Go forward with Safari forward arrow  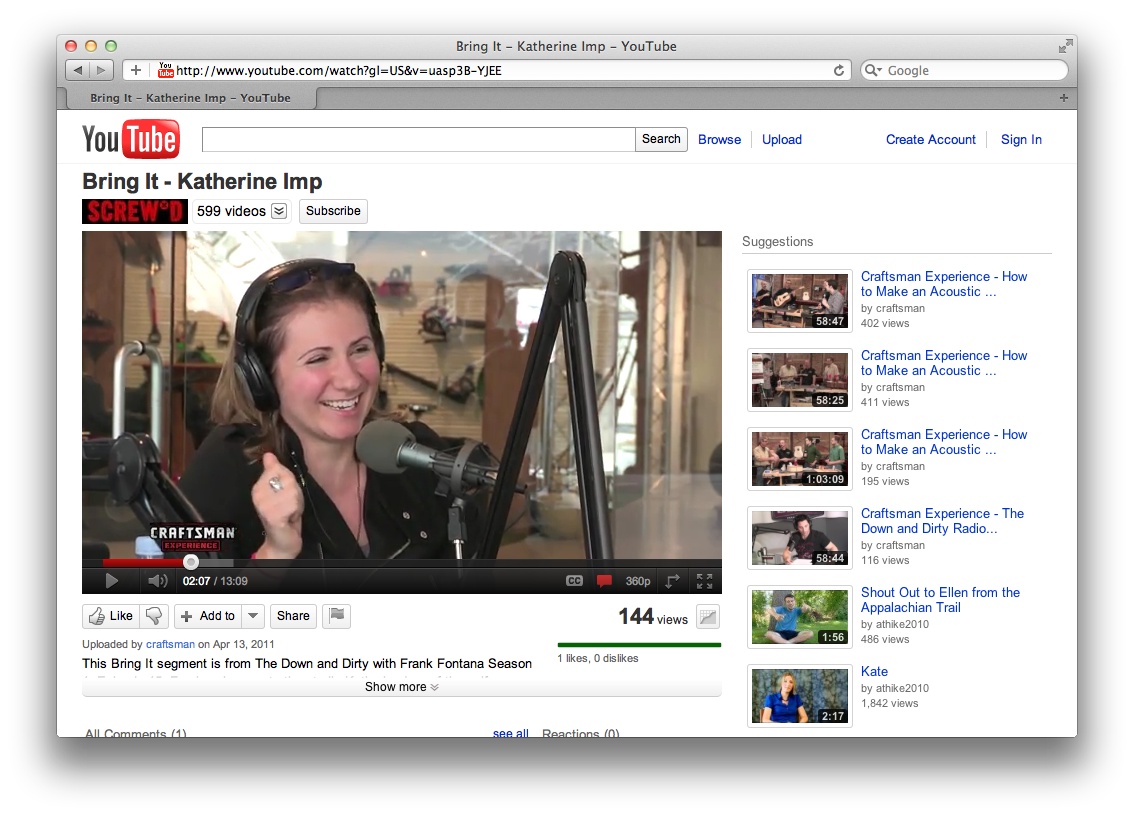click(x=101, y=70)
